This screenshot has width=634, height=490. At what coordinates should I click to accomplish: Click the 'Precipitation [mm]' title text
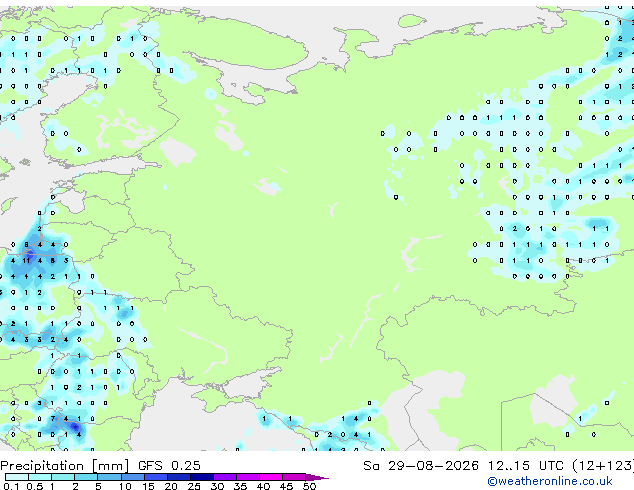point(65,466)
